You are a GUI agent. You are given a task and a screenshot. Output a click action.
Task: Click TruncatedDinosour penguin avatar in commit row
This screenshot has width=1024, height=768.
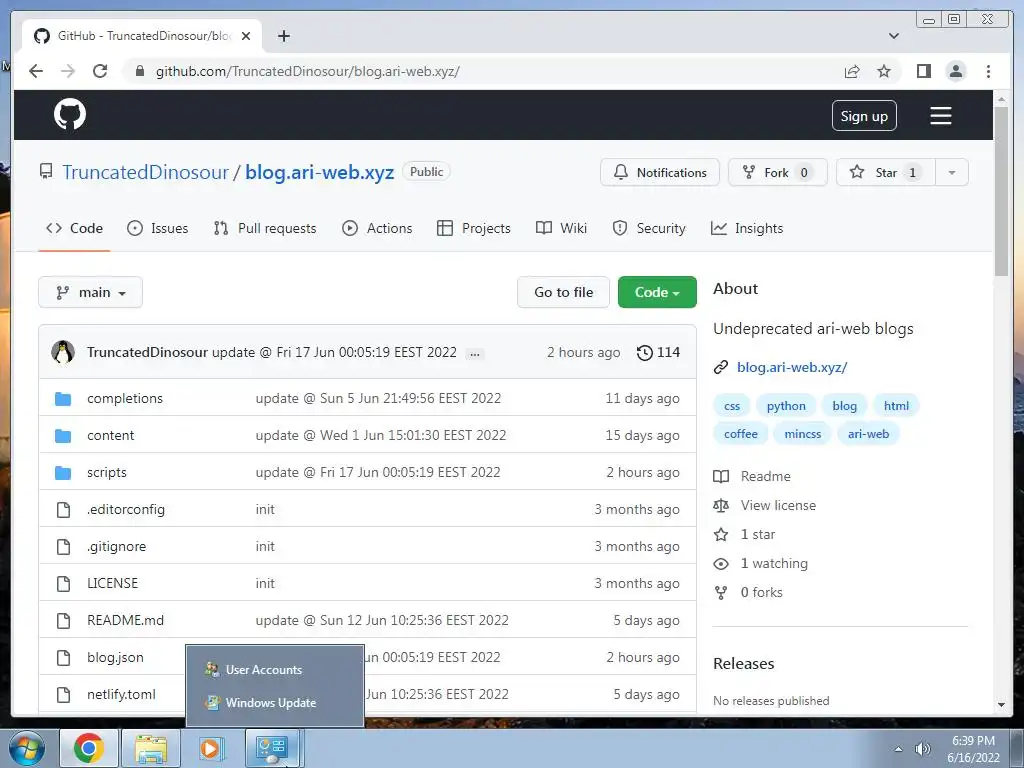pyautogui.click(x=63, y=352)
